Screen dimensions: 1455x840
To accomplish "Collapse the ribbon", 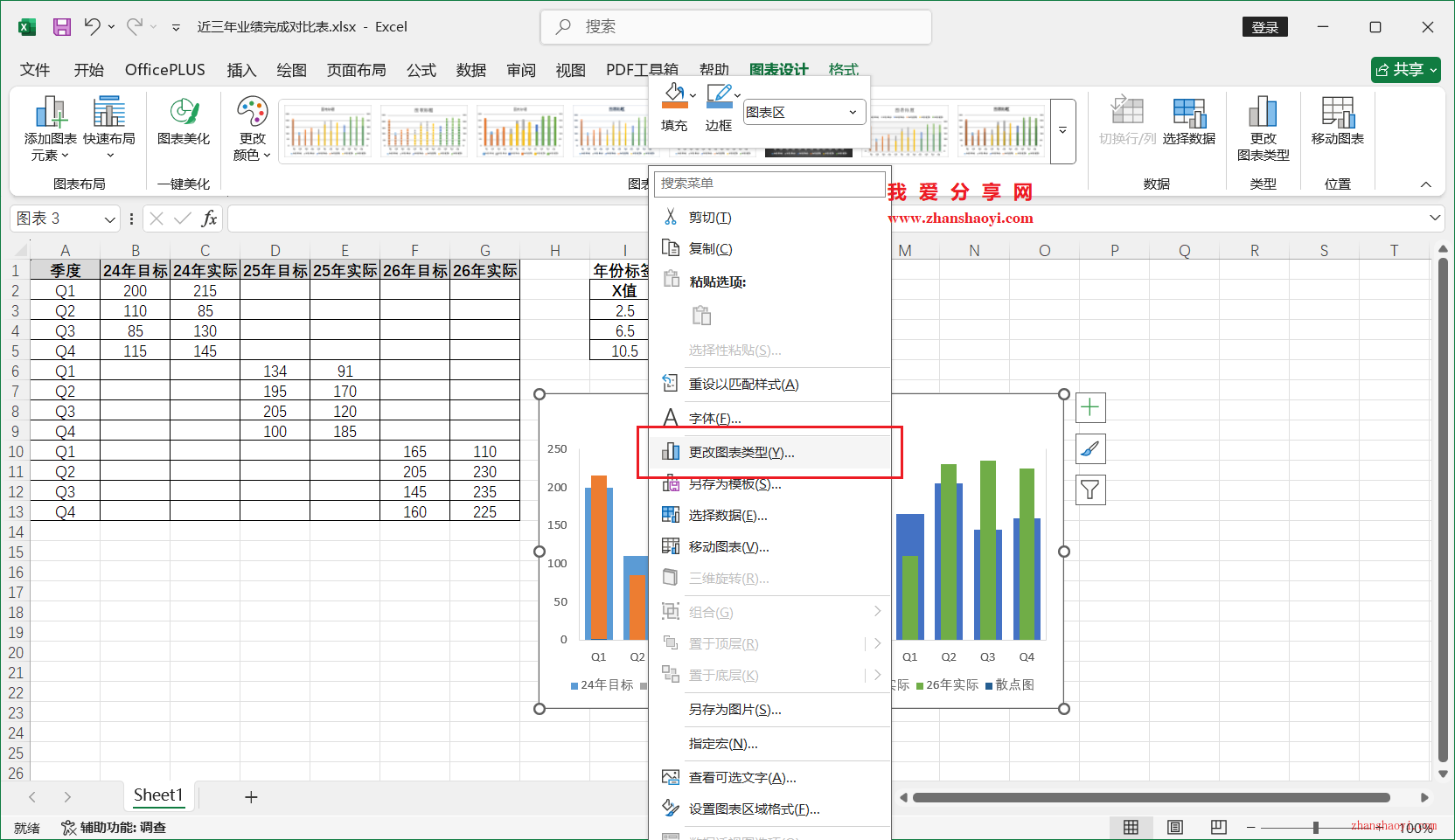I will (x=1426, y=184).
